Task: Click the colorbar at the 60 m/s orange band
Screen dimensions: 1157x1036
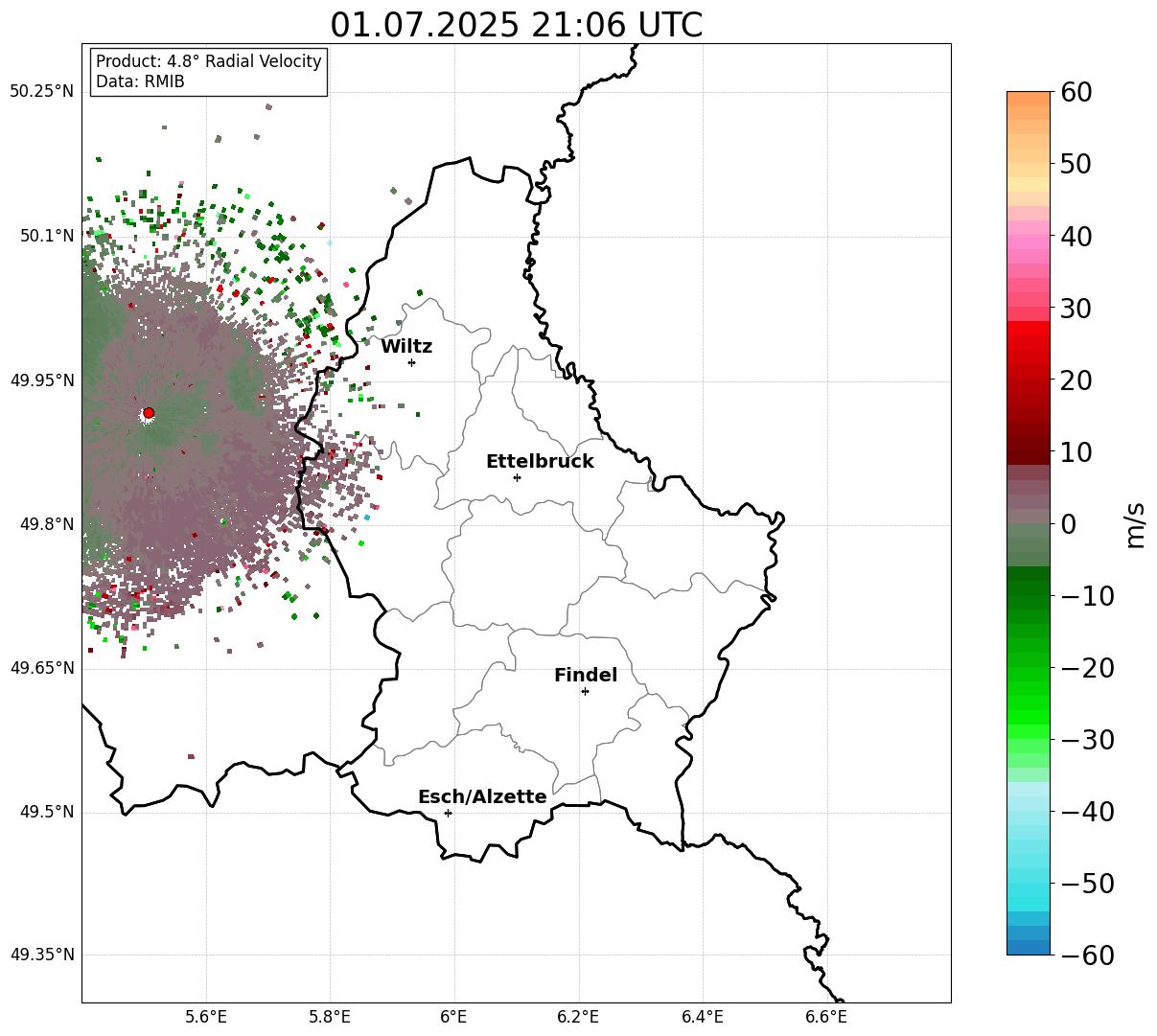Action: (1029, 98)
